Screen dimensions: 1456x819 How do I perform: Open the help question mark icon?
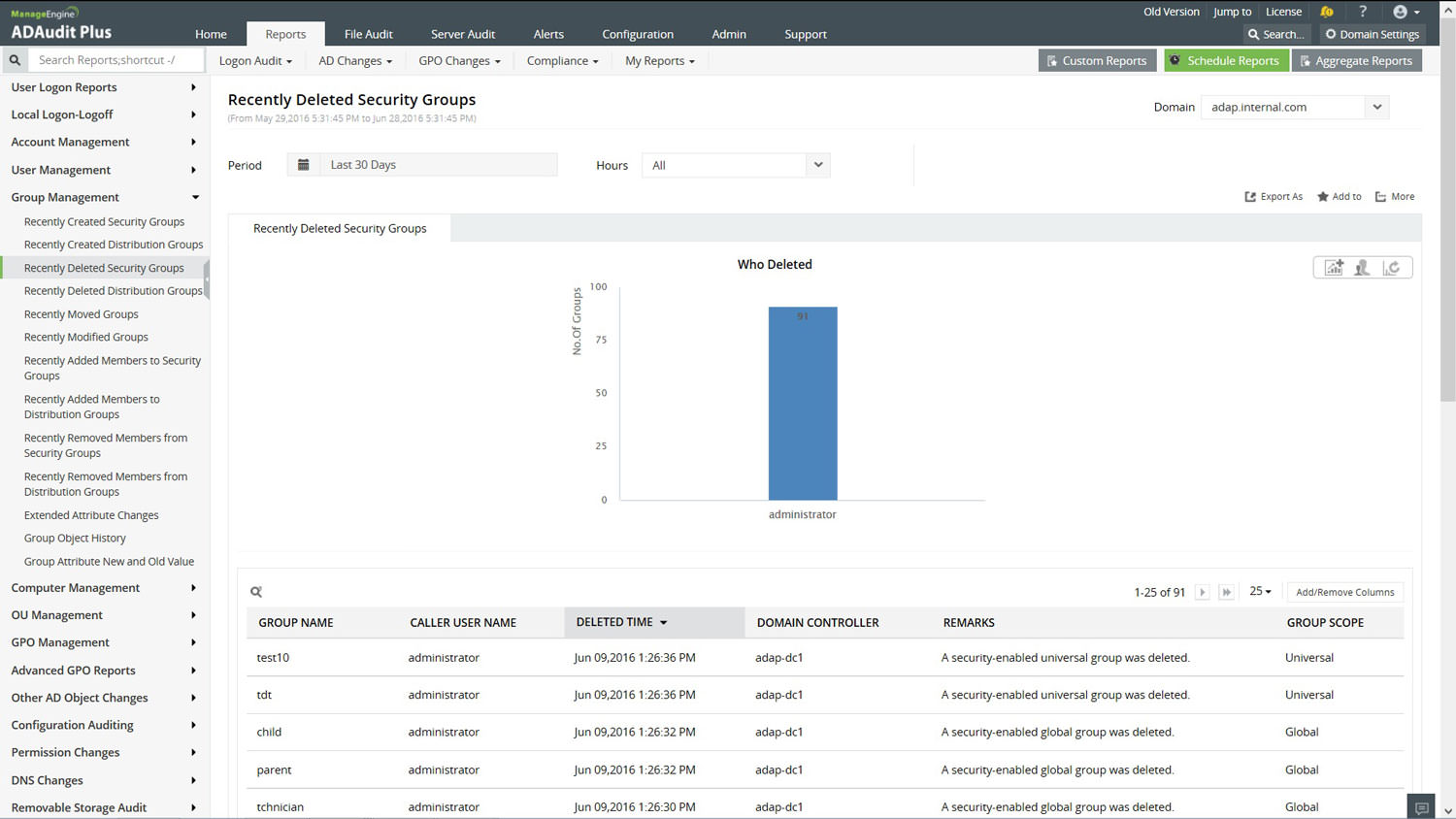pos(1363,12)
